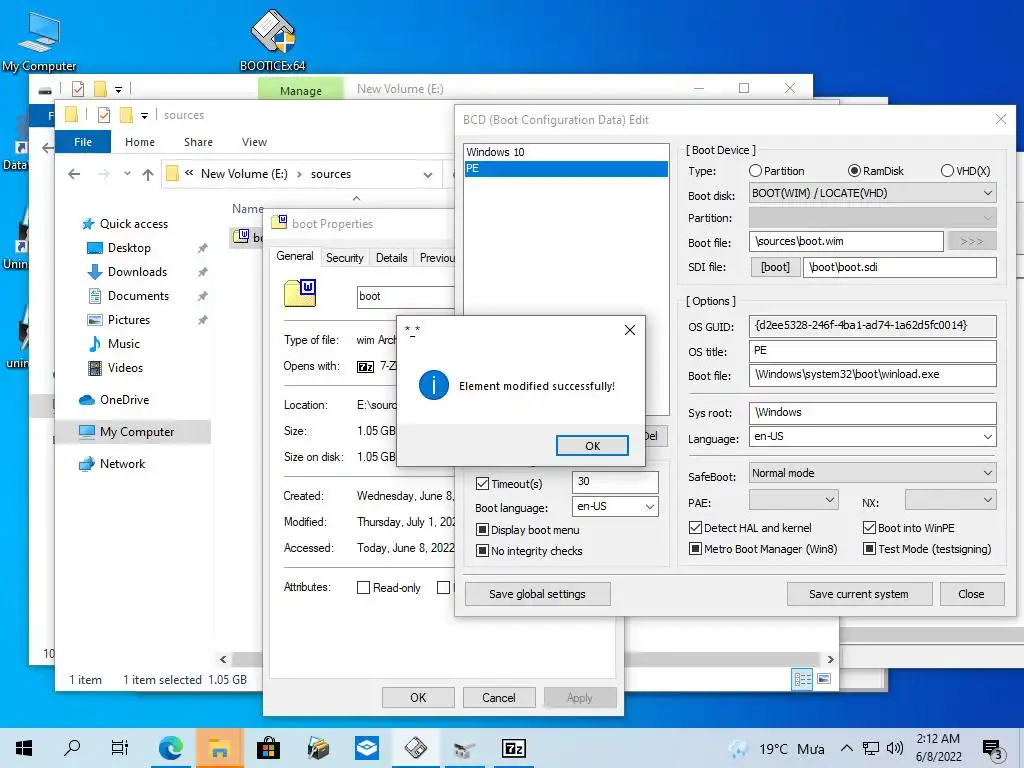Image resolution: width=1024 pixels, height=768 pixels.
Task: Click Save global settings button
Action: 537,594
